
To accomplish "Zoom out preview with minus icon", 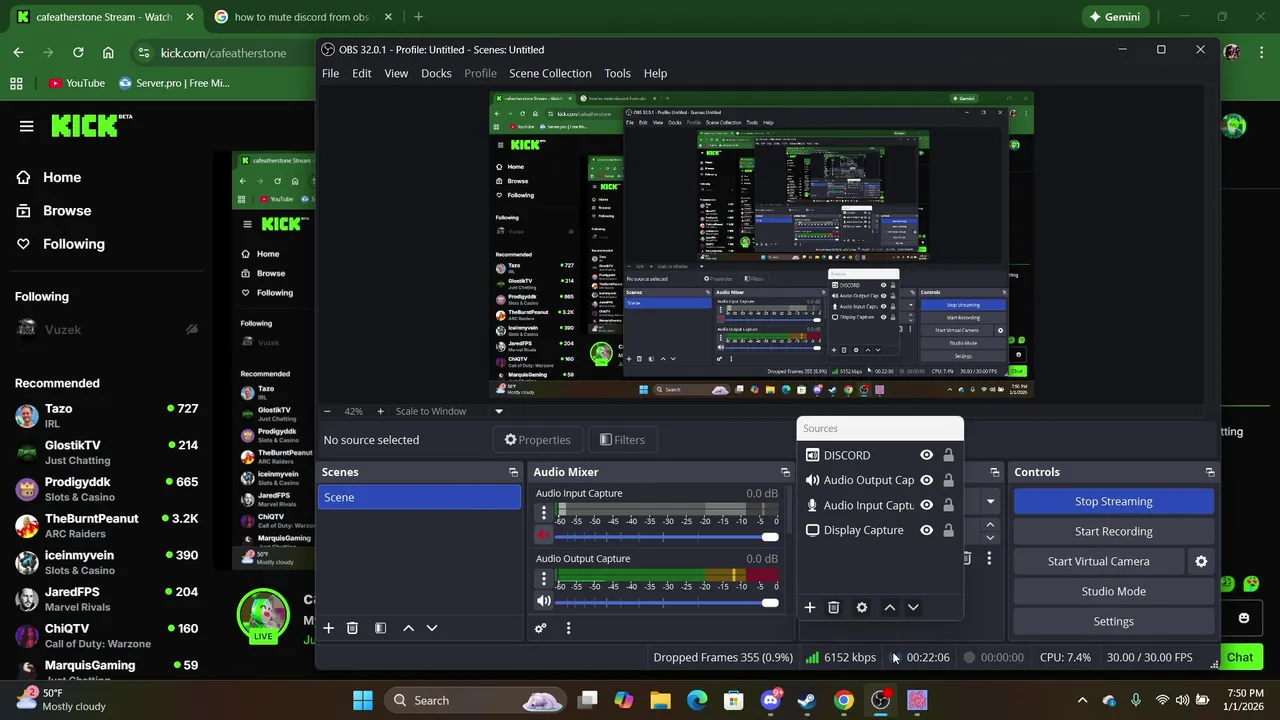I will [x=327, y=411].
